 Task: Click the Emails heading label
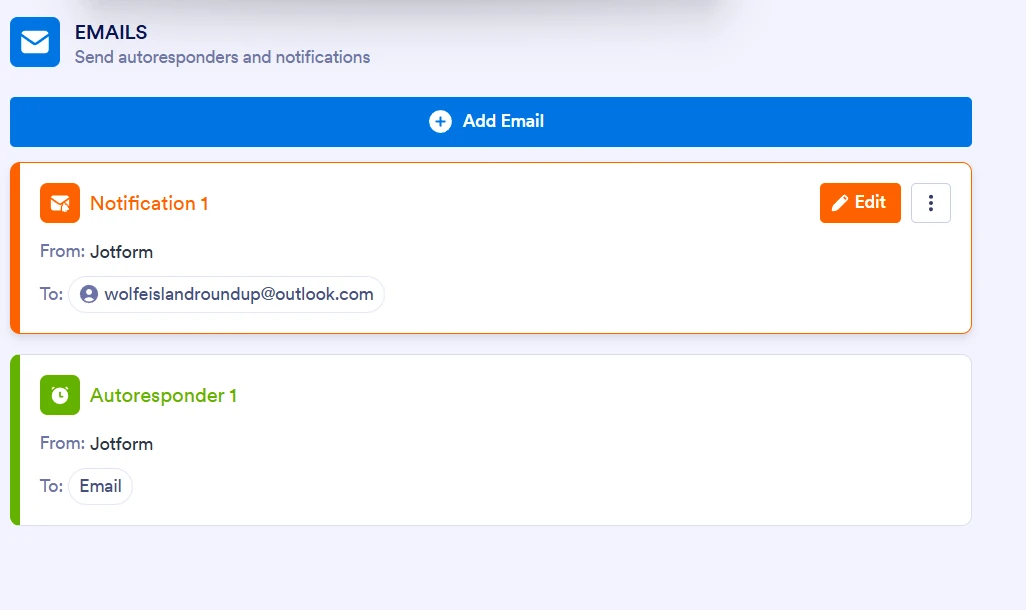pyautogui.click(x=110, y=31)
